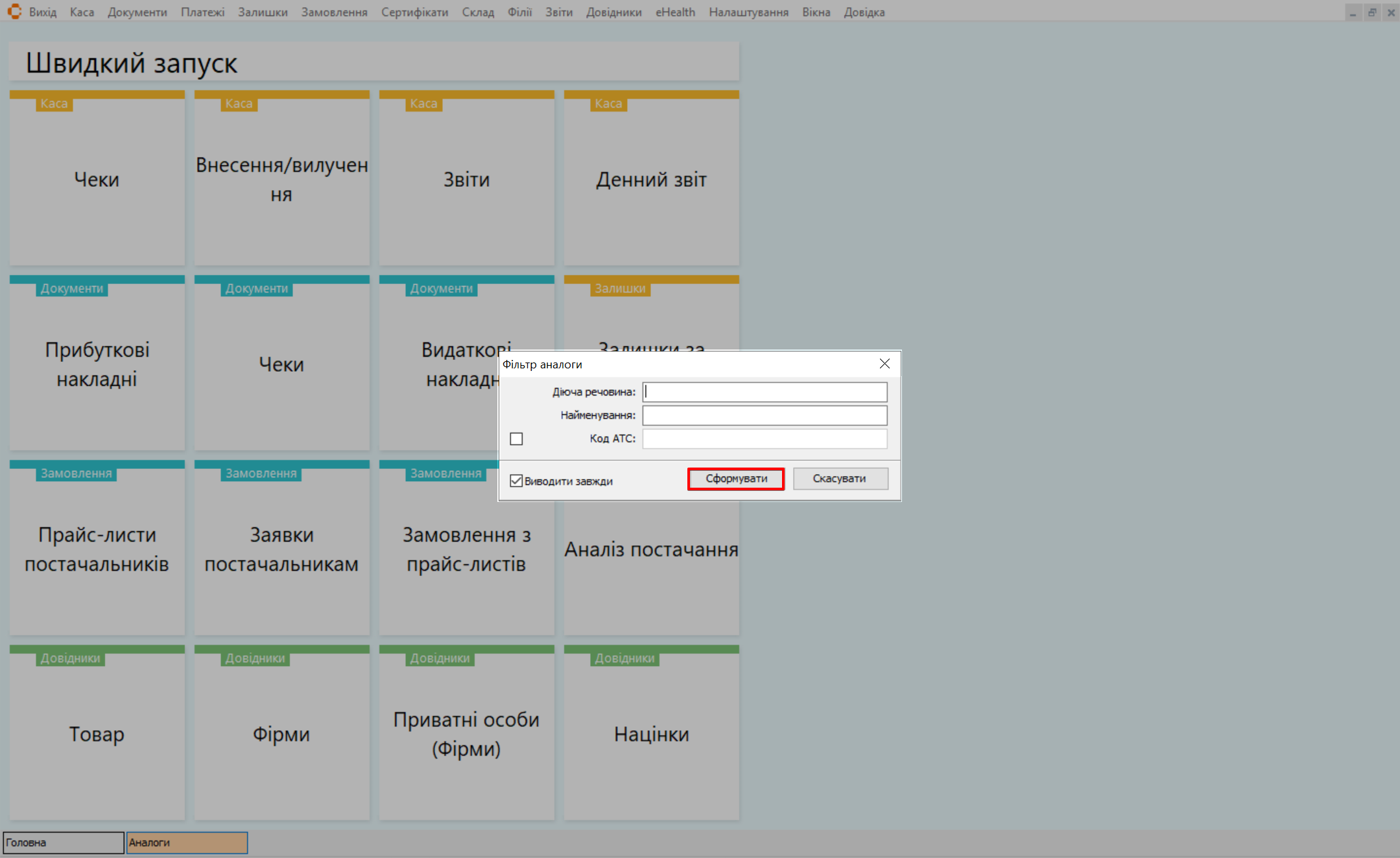Image resolution: width=1400 pixels, height=858 pixels.
Task: Focus the Код АТС input field
Action: click(x=765, y=438)
